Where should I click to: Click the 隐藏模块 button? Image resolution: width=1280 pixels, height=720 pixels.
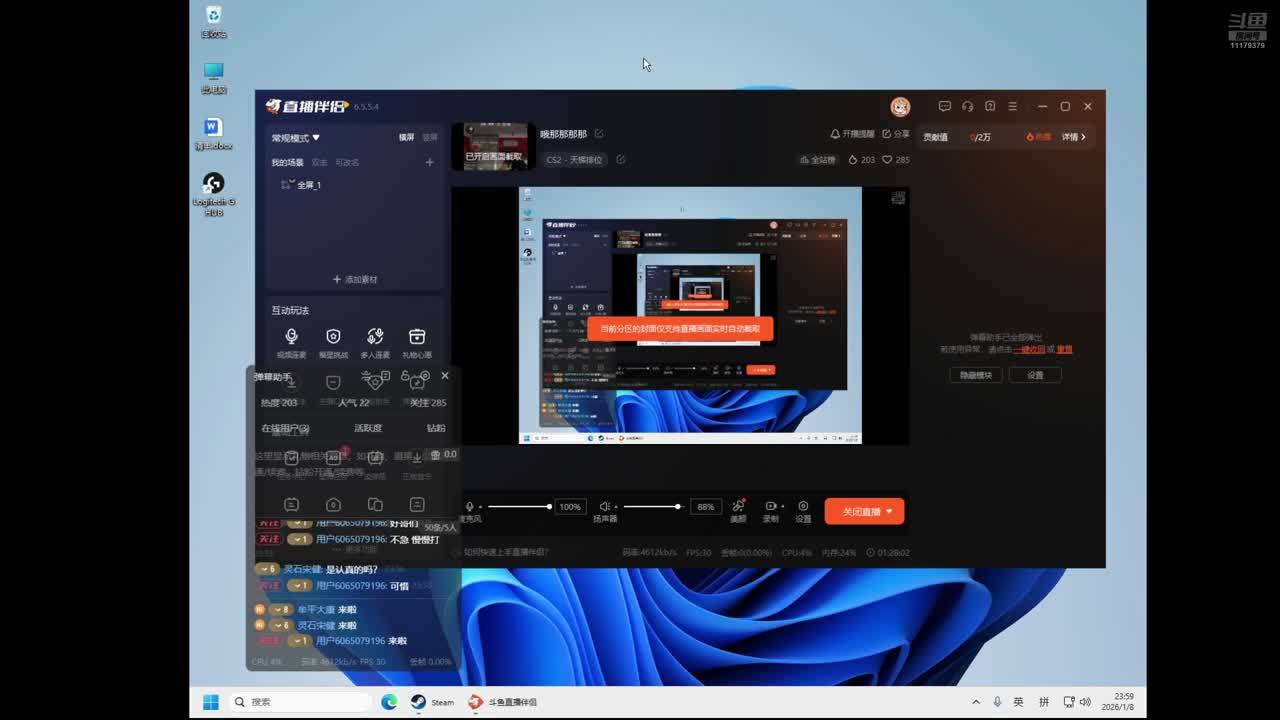975,375
